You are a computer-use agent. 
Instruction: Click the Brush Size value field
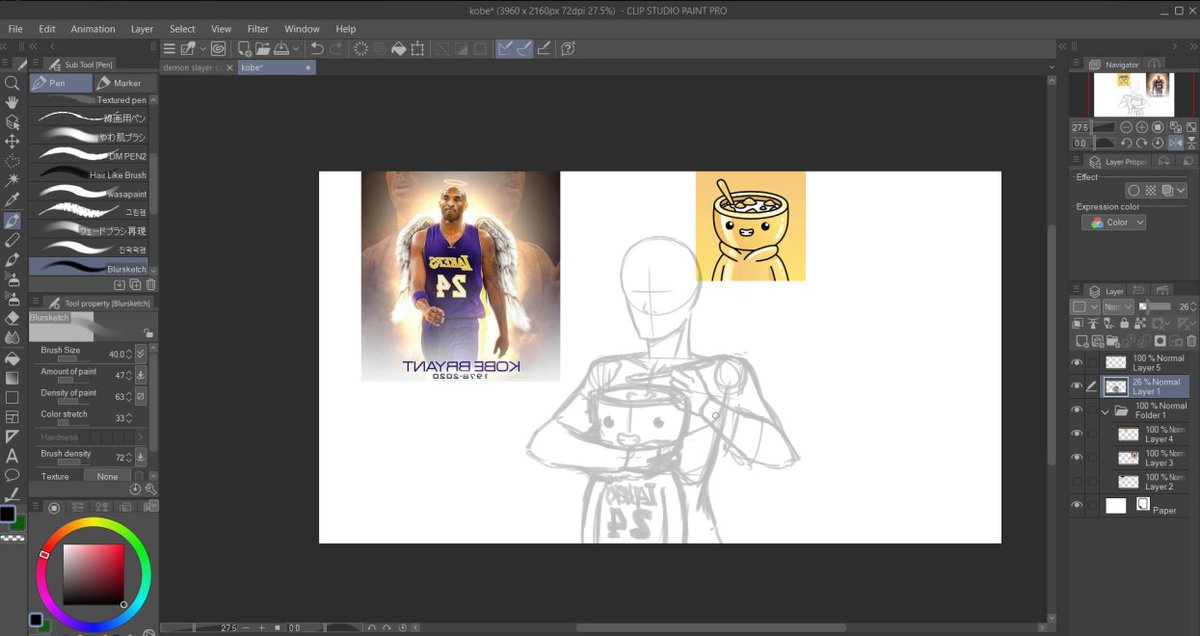tap(118, 353)
